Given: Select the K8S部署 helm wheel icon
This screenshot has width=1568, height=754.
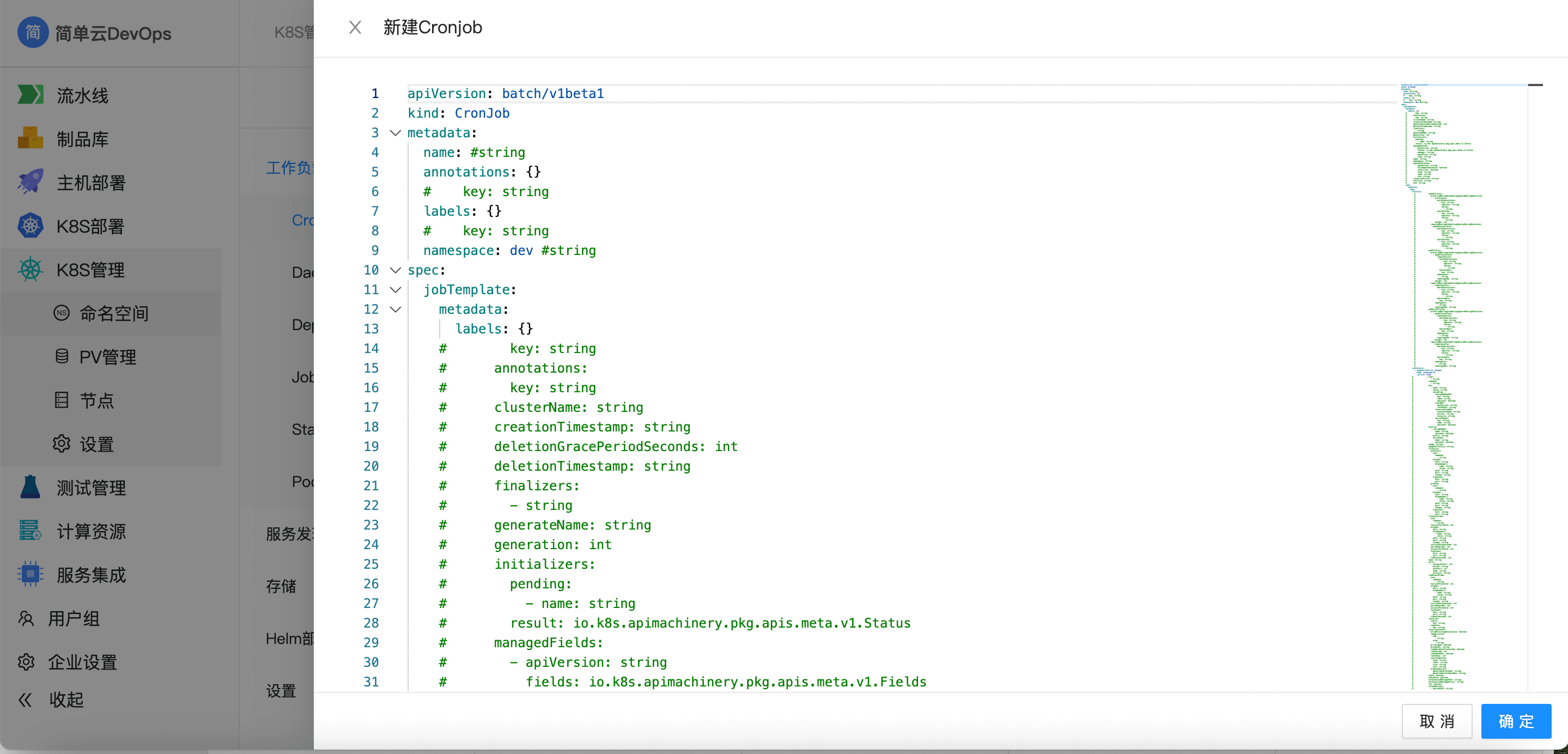Looking at the screenshot, I should [31, 226].
